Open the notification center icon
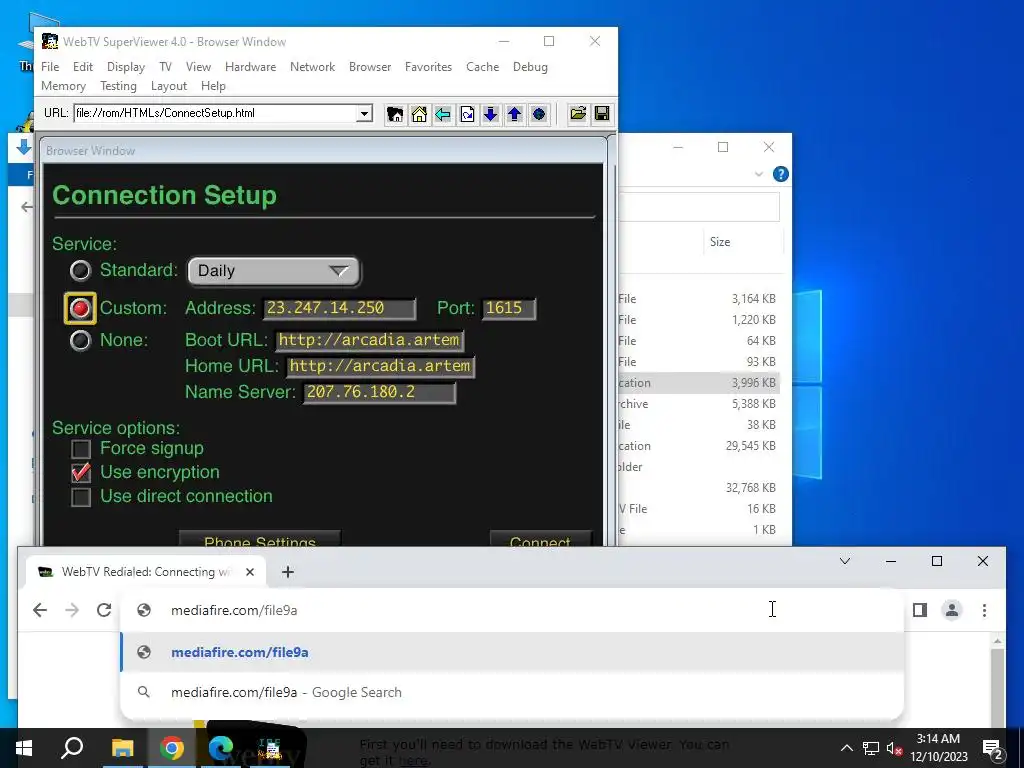 click(x=992, y=749)
